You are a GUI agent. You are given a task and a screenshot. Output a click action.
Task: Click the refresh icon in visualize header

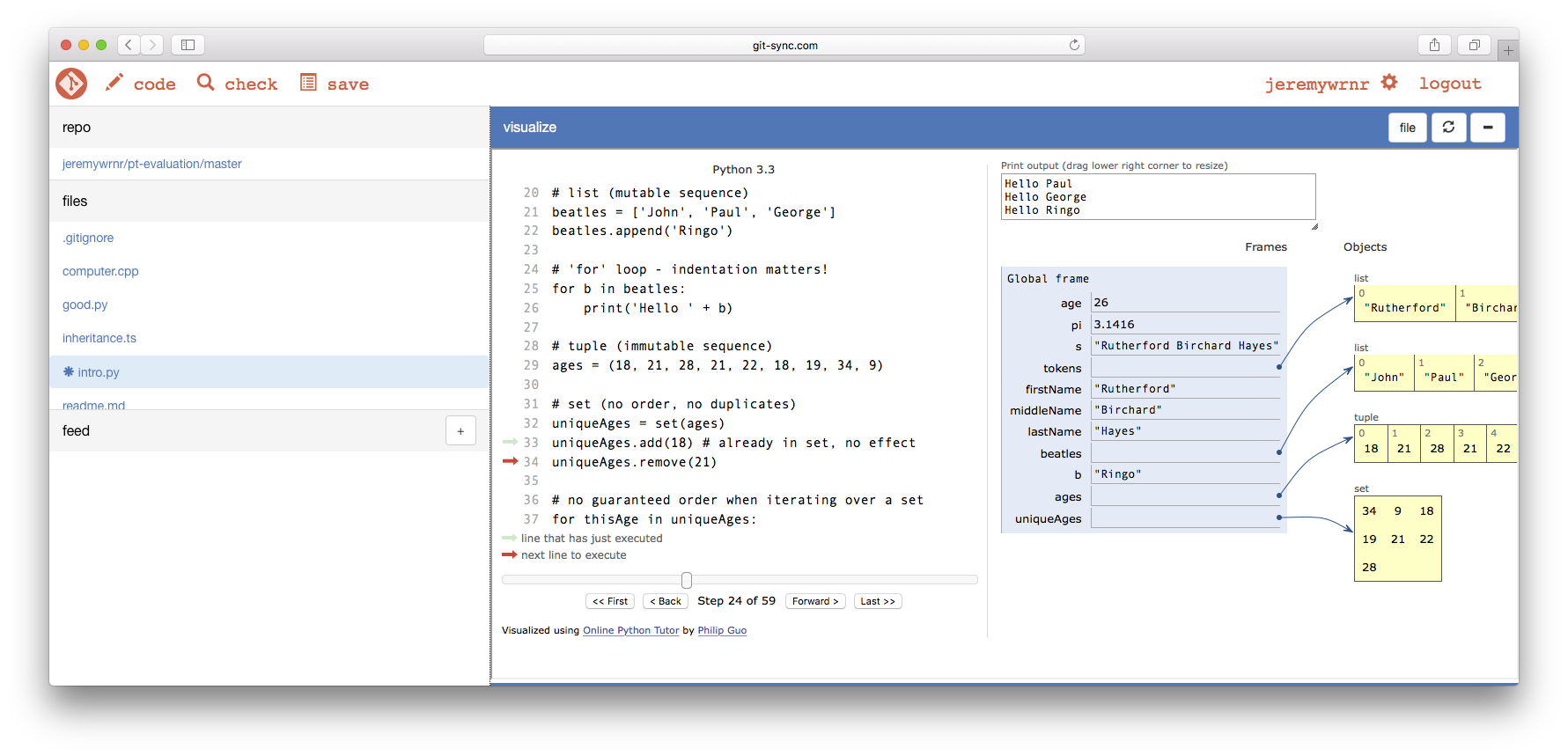(1448, 128)
